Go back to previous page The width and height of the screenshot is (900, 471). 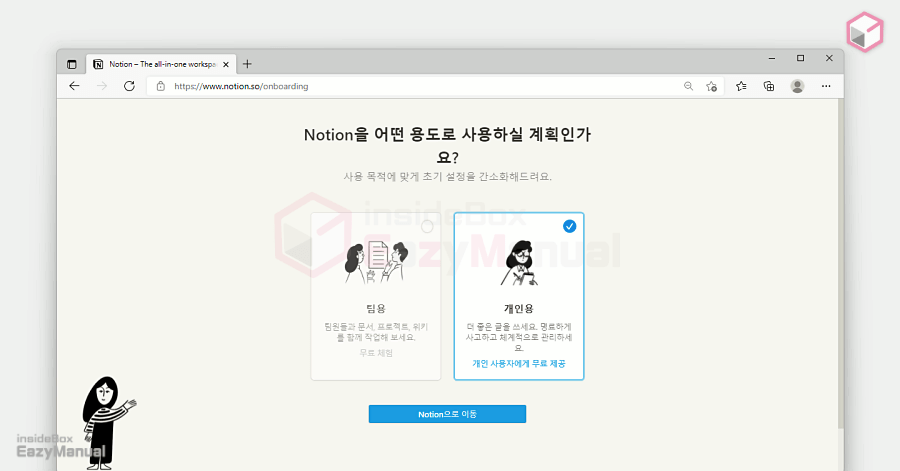[75, 86]
